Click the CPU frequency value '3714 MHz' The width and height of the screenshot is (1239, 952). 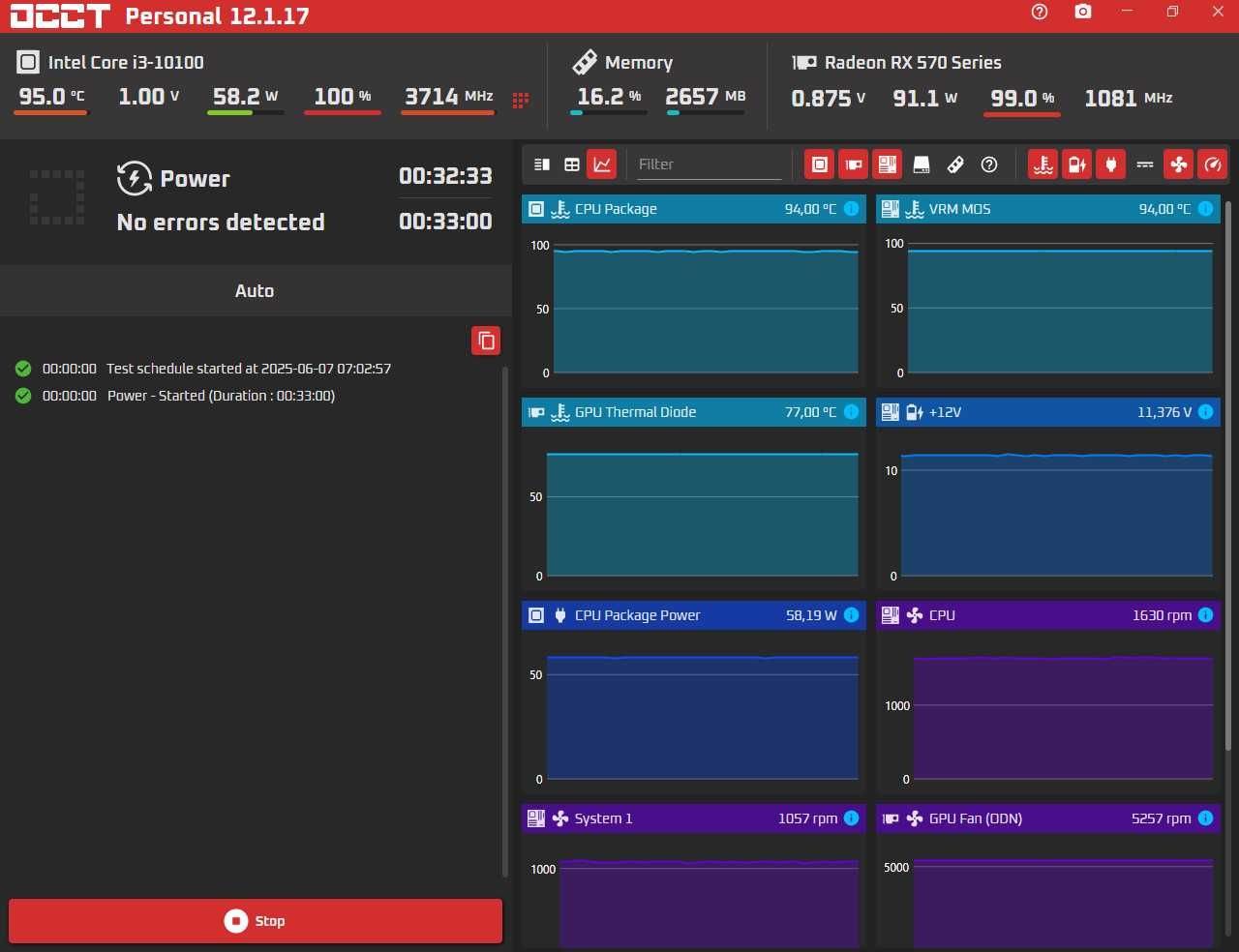[449, 97]
